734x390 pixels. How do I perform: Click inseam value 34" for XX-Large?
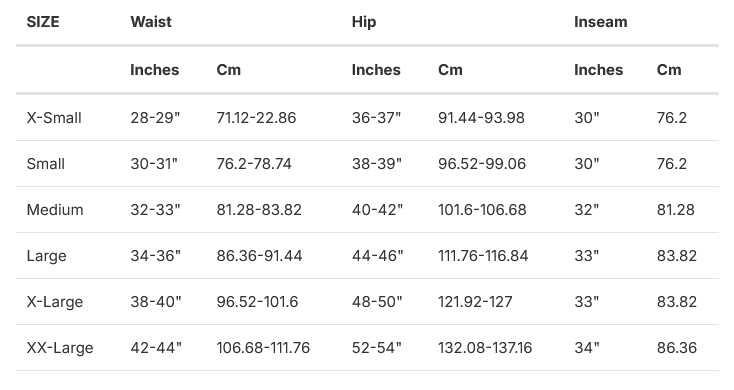(587, 348)
